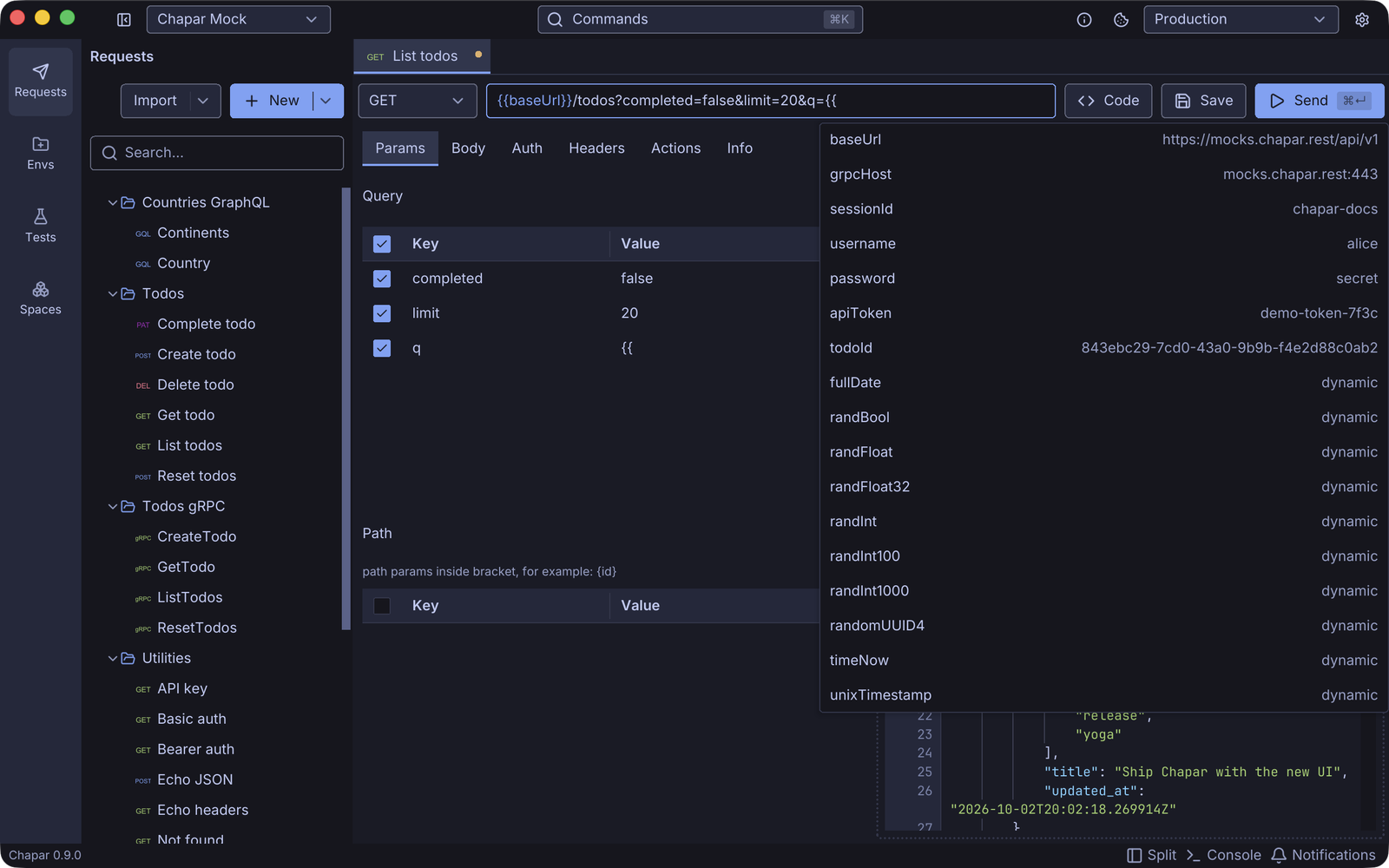Open settings gear icon
1389x868 pixels.
pos(1362,19)
